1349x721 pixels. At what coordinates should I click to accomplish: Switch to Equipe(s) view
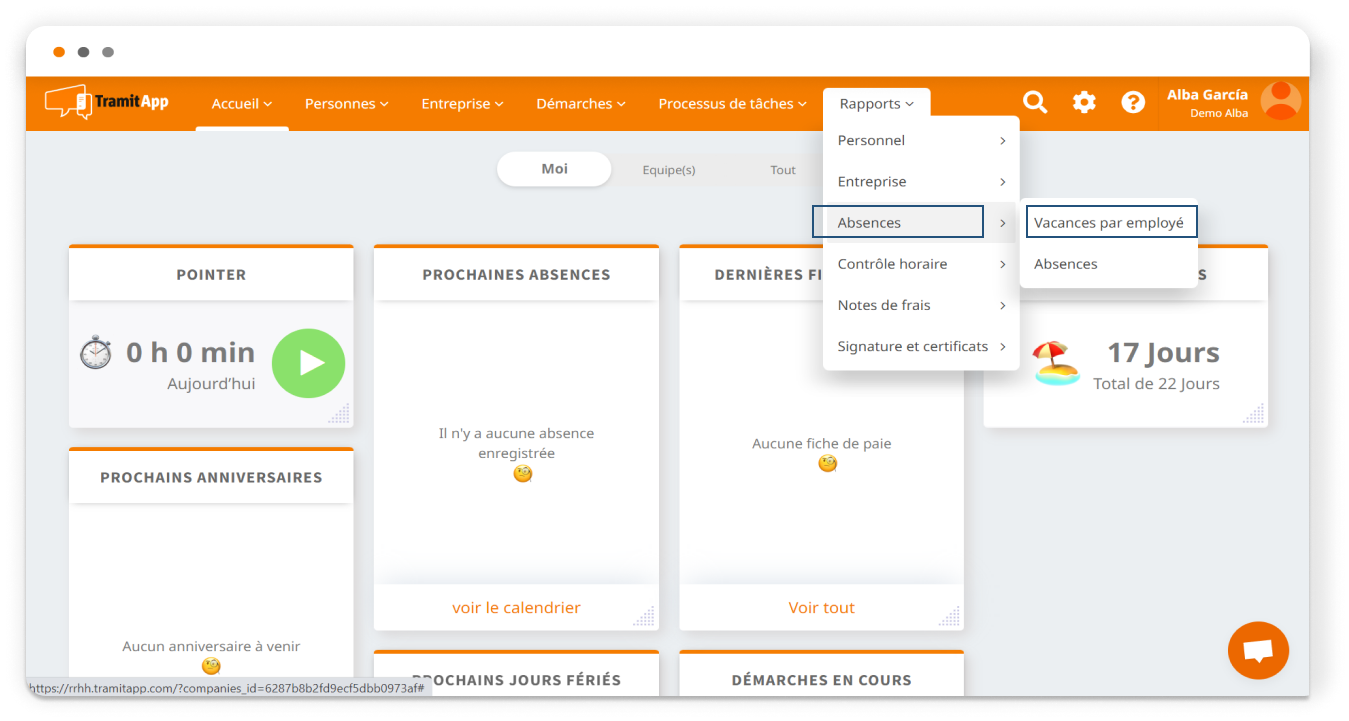click(x=668, y=170)
